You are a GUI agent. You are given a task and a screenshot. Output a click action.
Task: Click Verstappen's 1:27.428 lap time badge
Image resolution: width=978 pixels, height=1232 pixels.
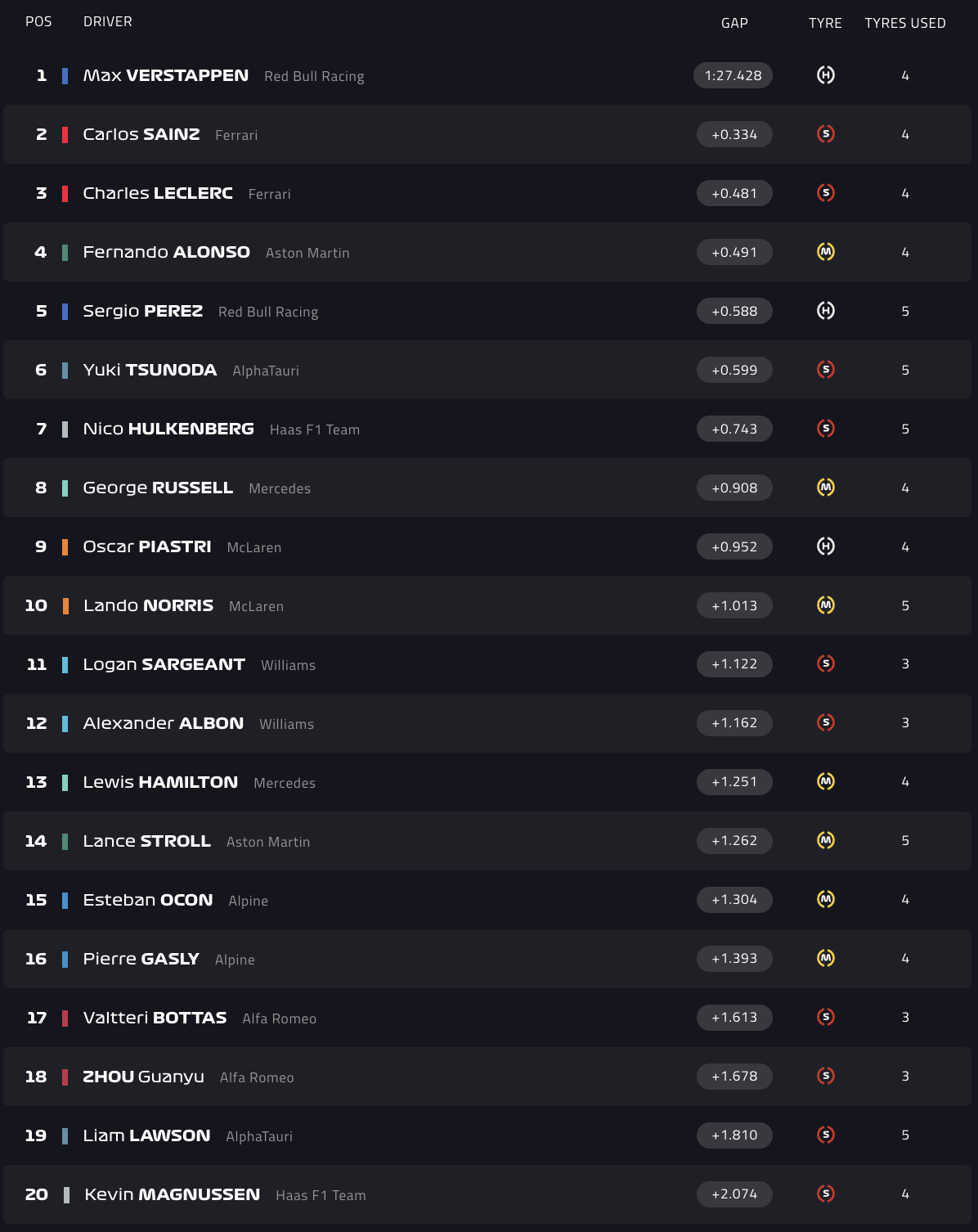click(x=733, y=75)
